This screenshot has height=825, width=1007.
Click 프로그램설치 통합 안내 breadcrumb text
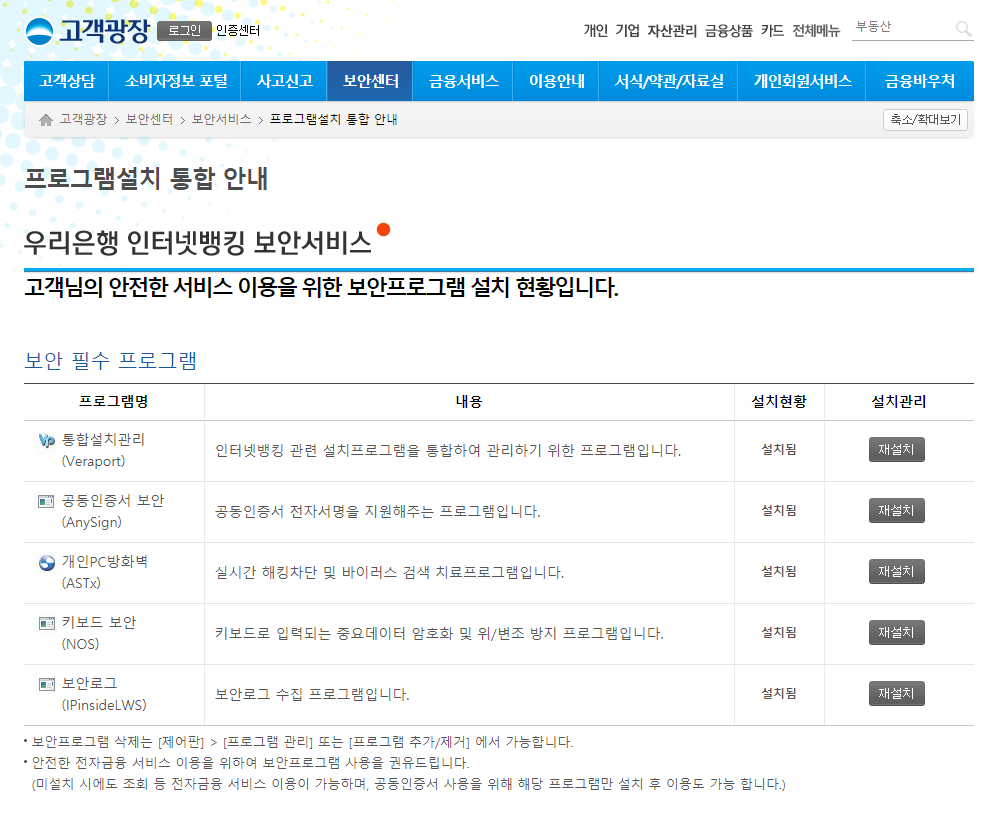point(334,119)
